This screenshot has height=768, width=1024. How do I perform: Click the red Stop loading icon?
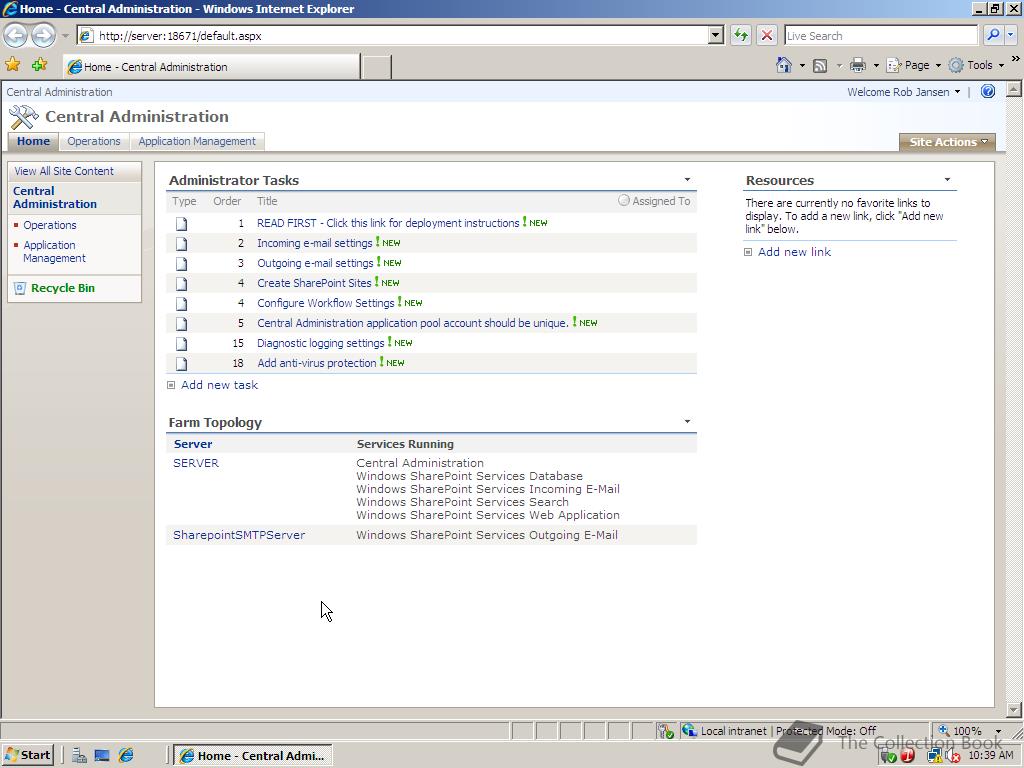click(767, 35)
